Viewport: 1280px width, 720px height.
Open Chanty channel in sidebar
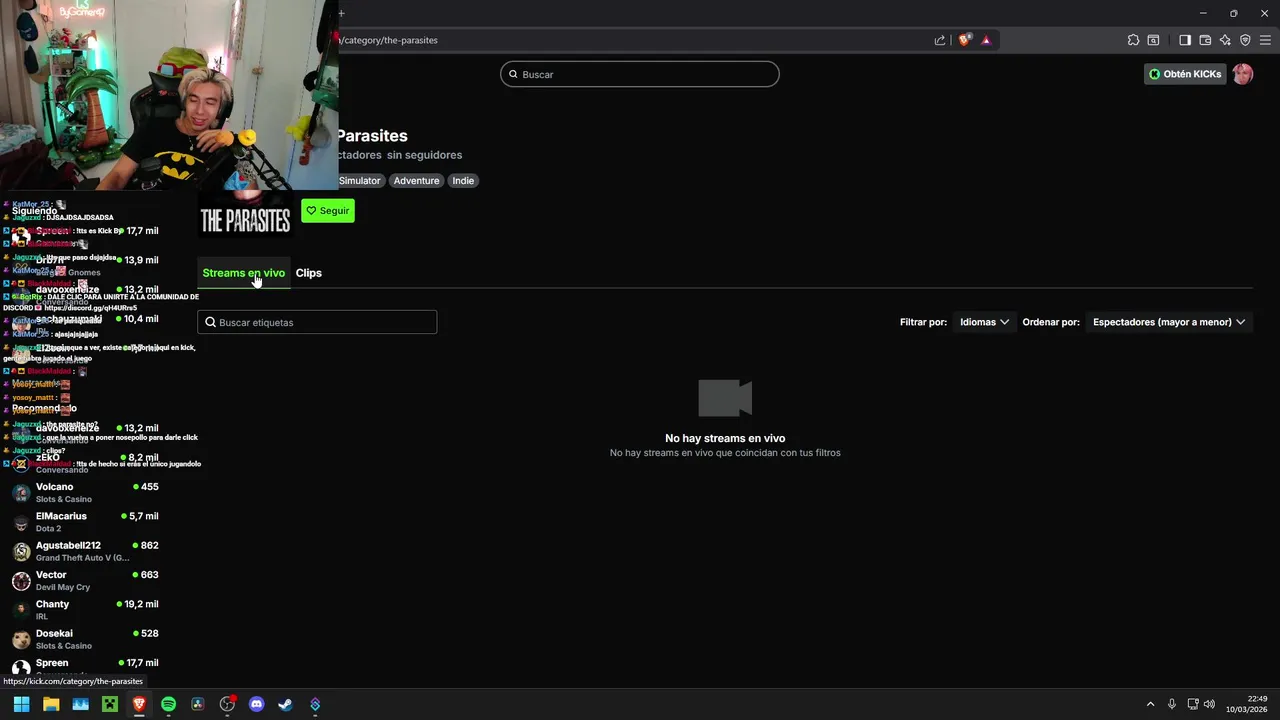coord(85,610)
